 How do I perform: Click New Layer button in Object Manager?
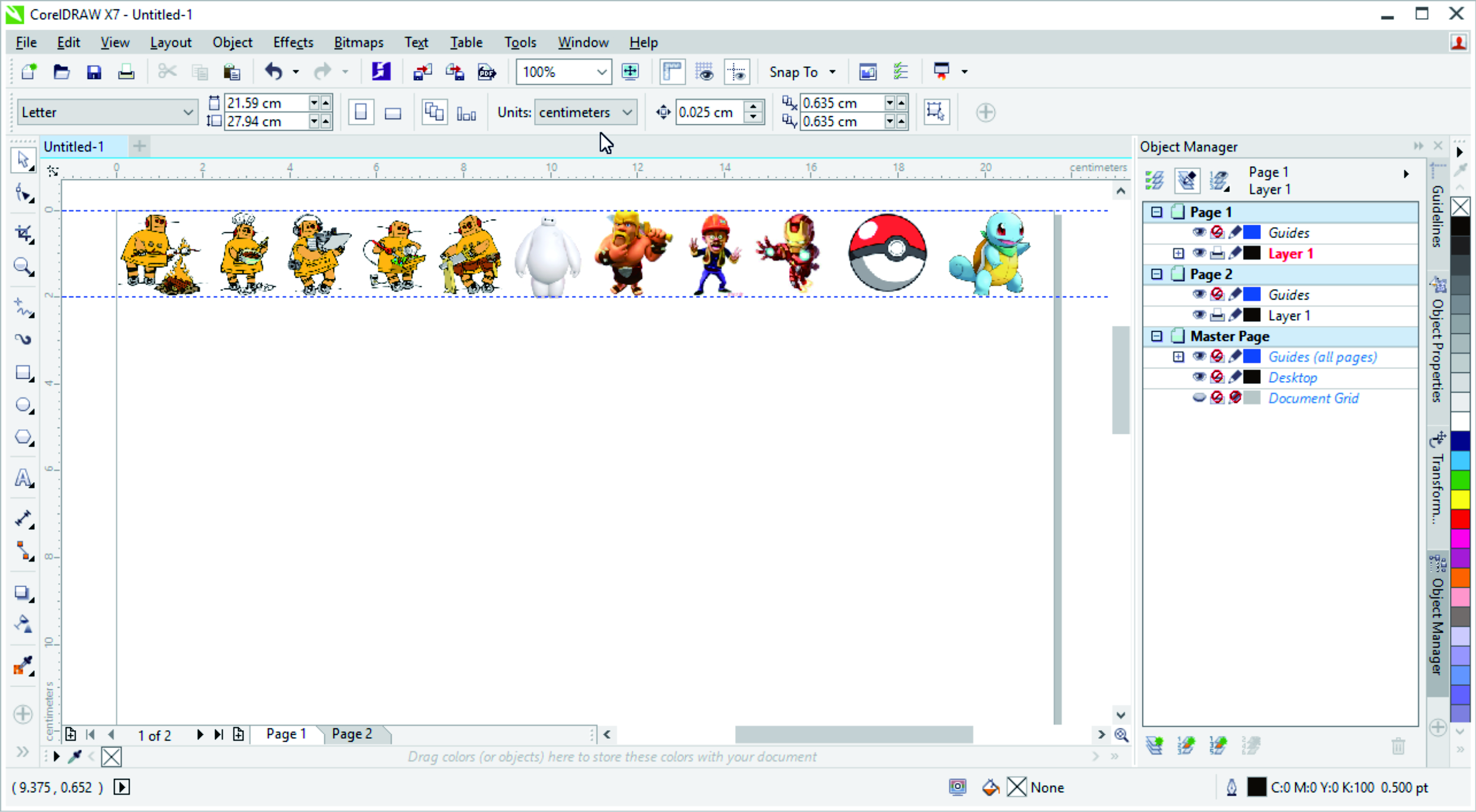tap(1155, 745)
